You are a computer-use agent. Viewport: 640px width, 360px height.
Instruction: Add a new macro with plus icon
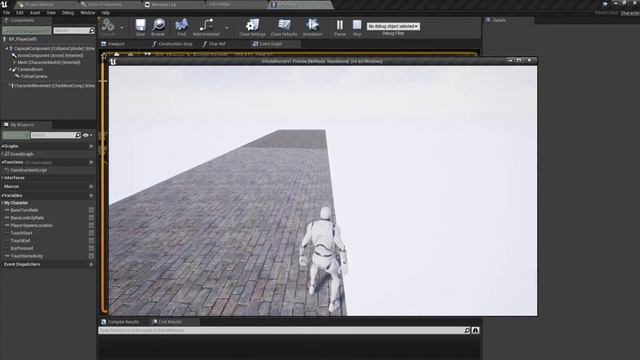pos(91,187)
